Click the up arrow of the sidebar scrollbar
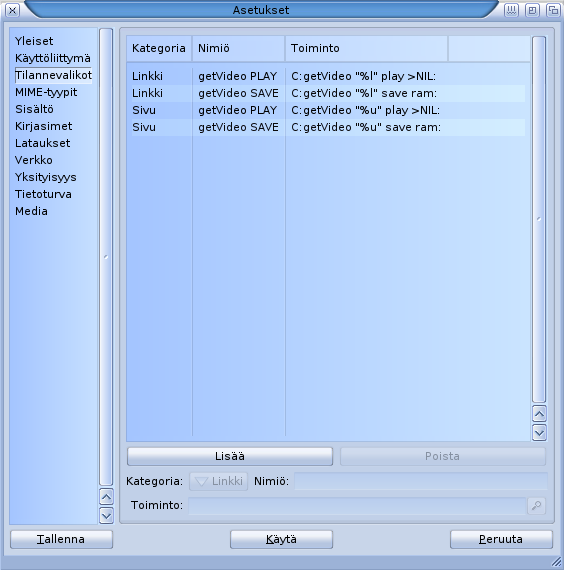 click(106, 497)
